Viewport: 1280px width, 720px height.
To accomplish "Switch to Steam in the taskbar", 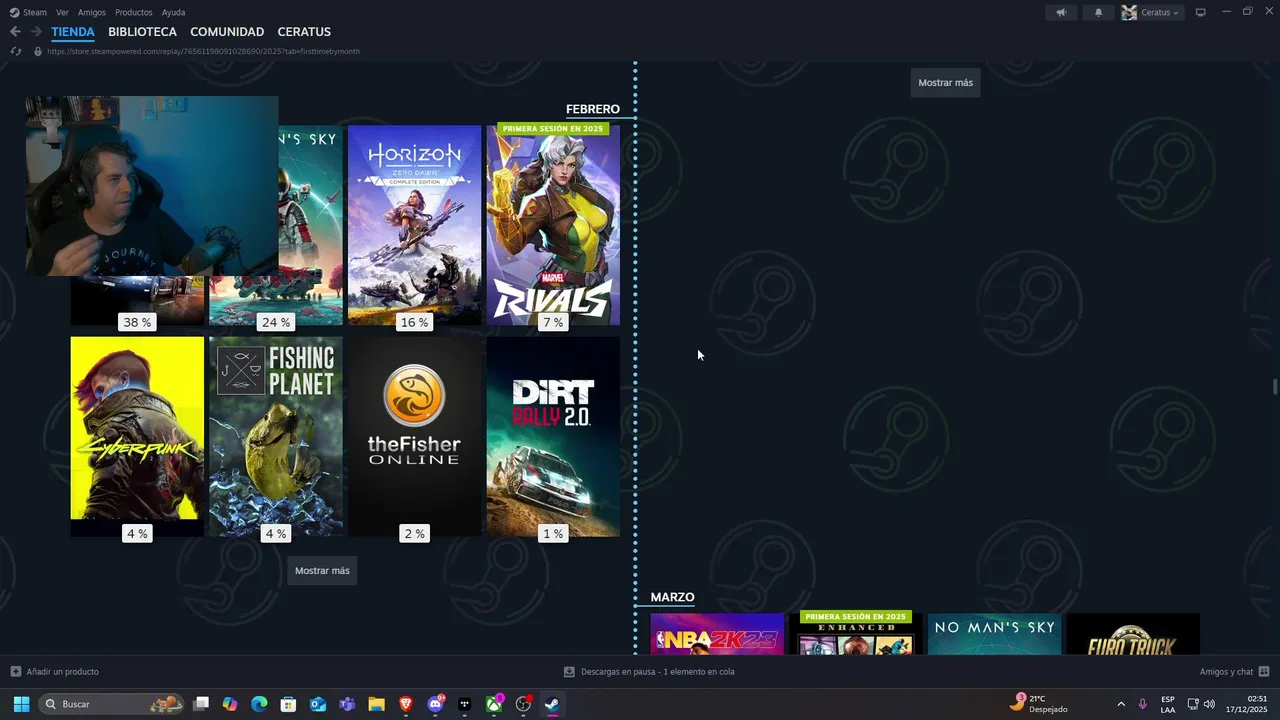I will click(x=552, y=704).
